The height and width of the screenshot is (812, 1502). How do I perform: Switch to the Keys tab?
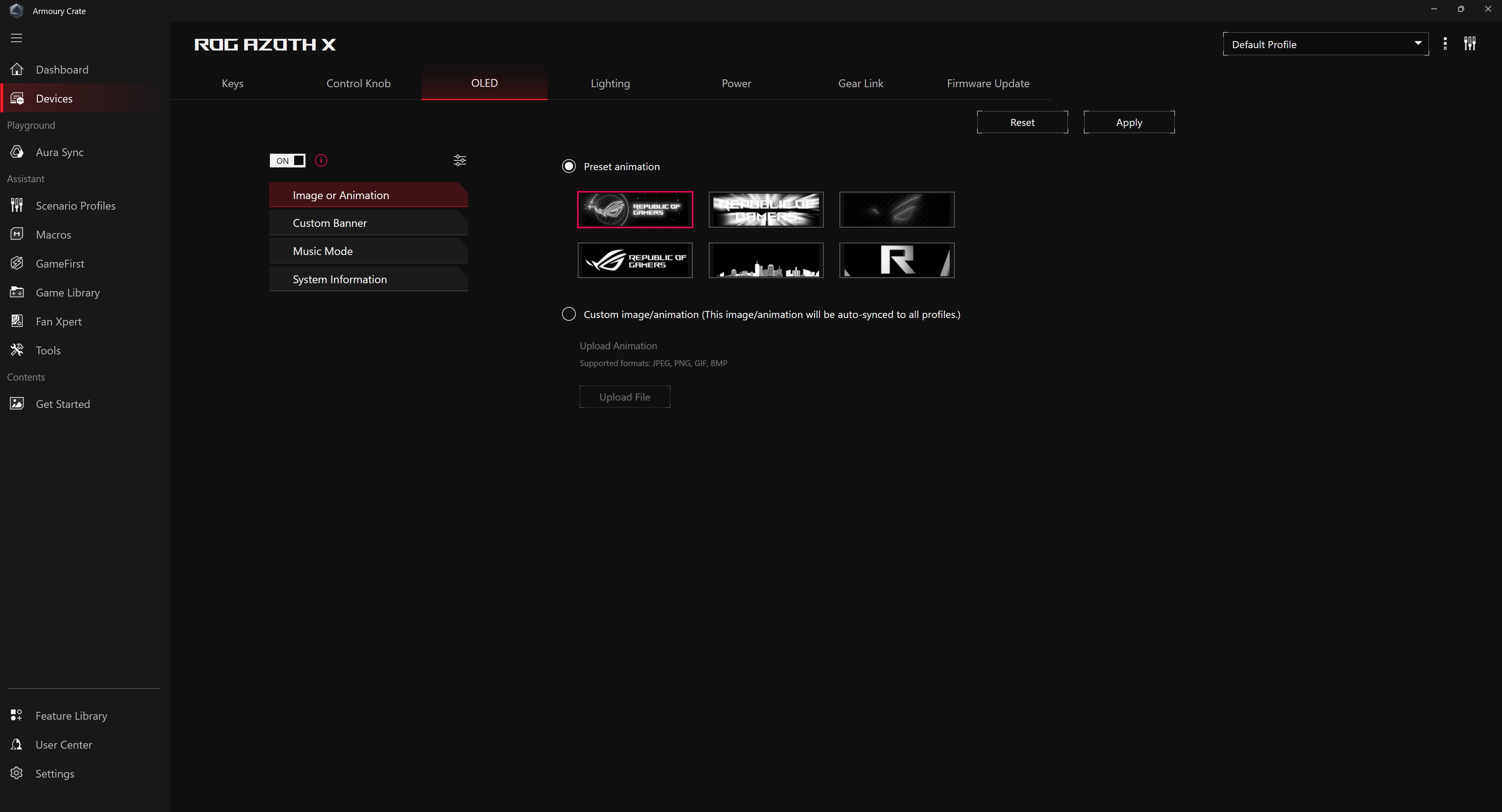click(233, 83)
